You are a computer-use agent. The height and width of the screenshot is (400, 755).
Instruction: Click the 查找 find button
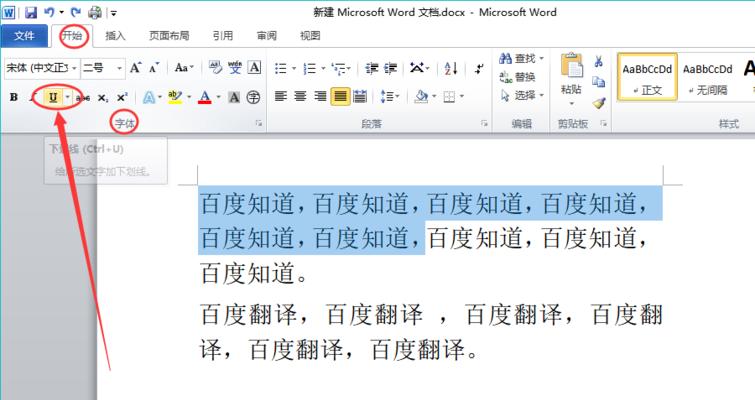coord(522,59)
